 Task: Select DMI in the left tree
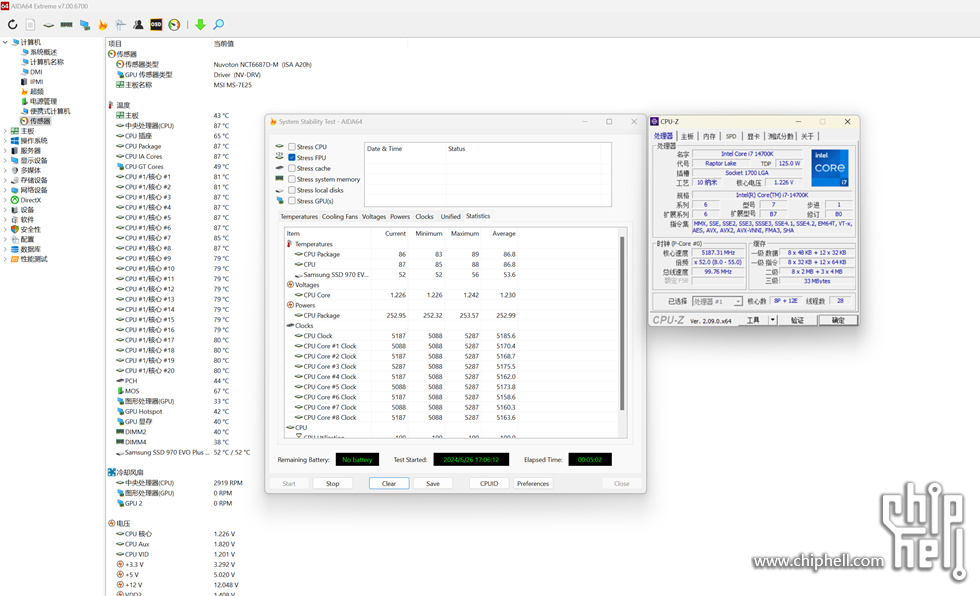tap(36, 72)
